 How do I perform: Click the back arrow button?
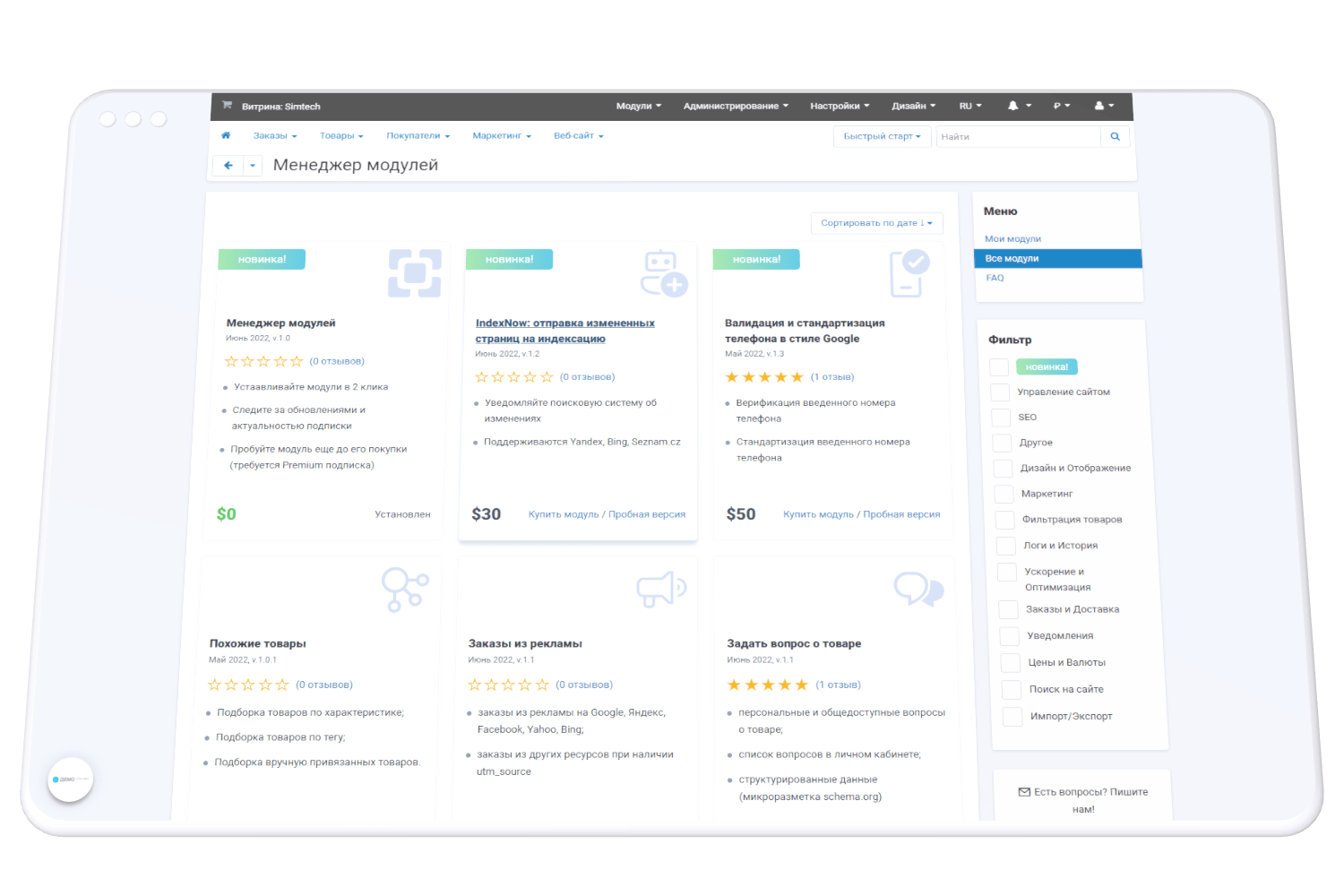pos(228,166)
